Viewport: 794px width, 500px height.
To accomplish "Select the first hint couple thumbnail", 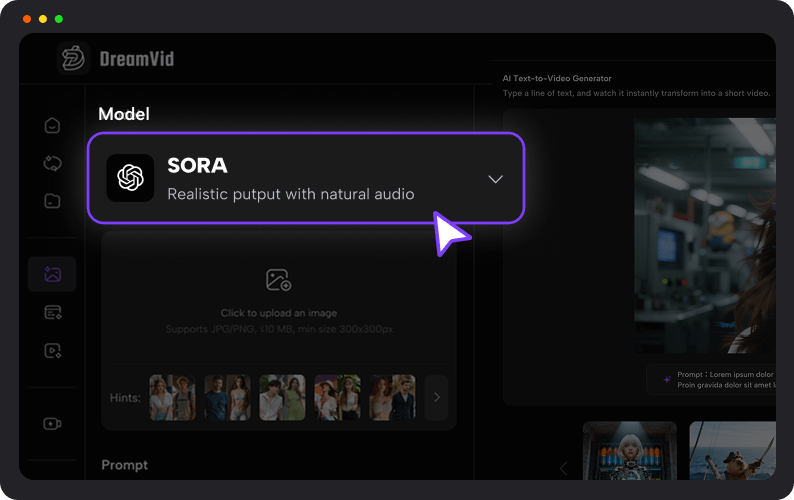I will 172,398.
